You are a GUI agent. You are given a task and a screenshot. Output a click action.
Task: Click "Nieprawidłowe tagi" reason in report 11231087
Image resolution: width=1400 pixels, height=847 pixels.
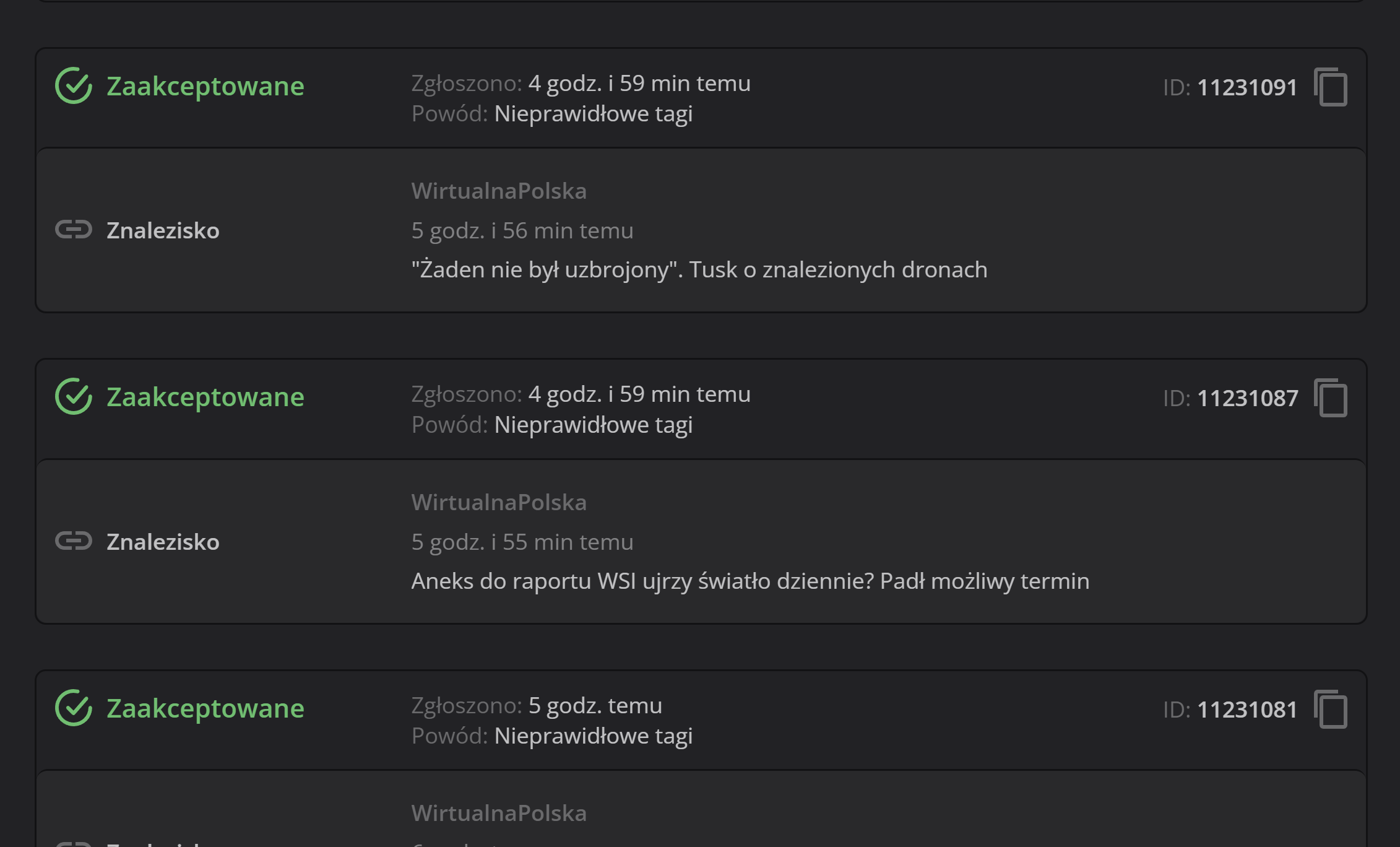pos(593,425)
